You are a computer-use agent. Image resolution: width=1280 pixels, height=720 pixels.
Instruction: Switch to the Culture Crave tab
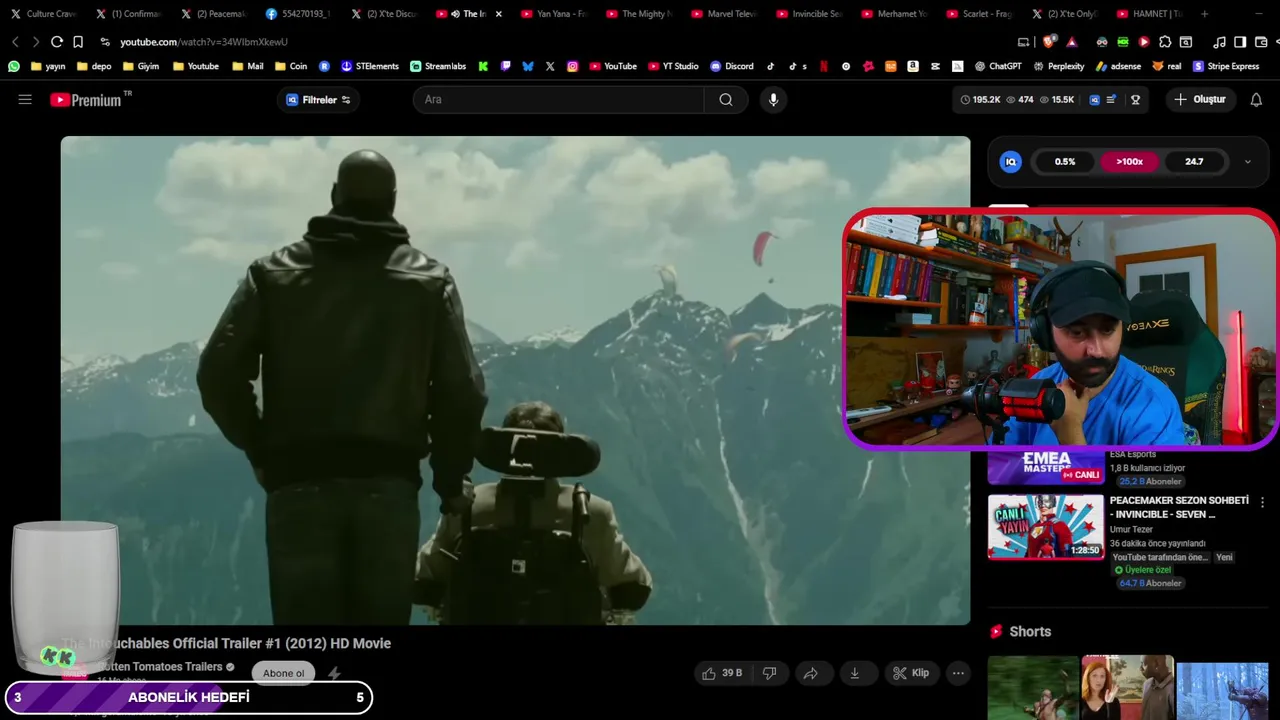[43, 14]
